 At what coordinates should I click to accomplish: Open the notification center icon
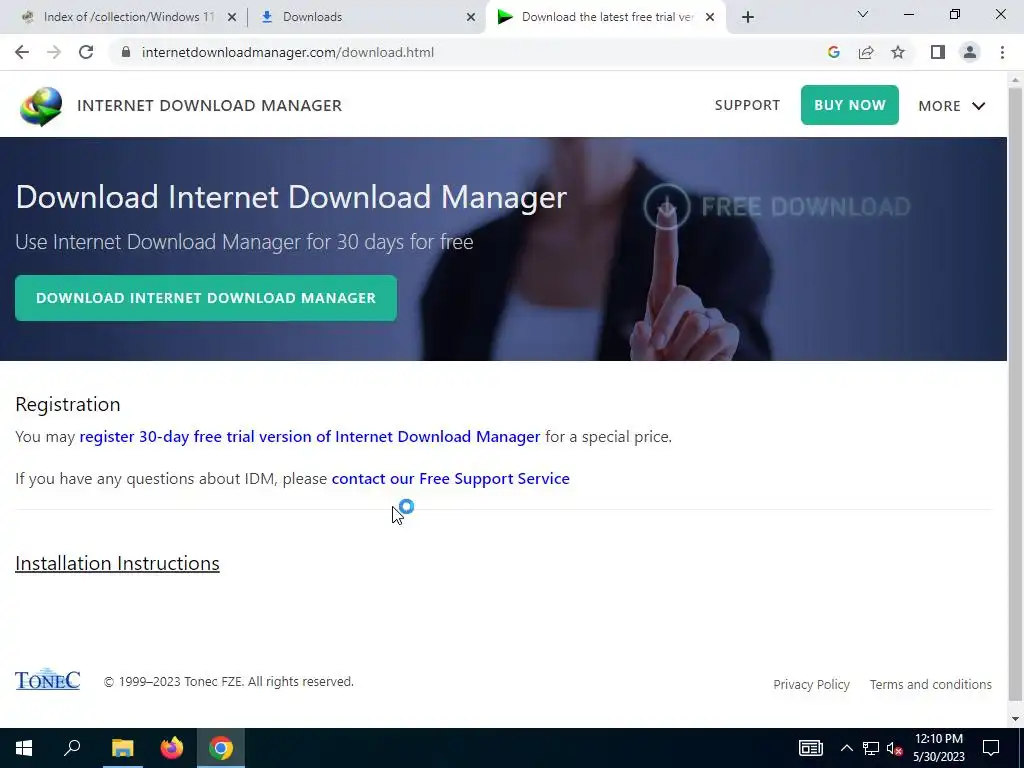991,748
